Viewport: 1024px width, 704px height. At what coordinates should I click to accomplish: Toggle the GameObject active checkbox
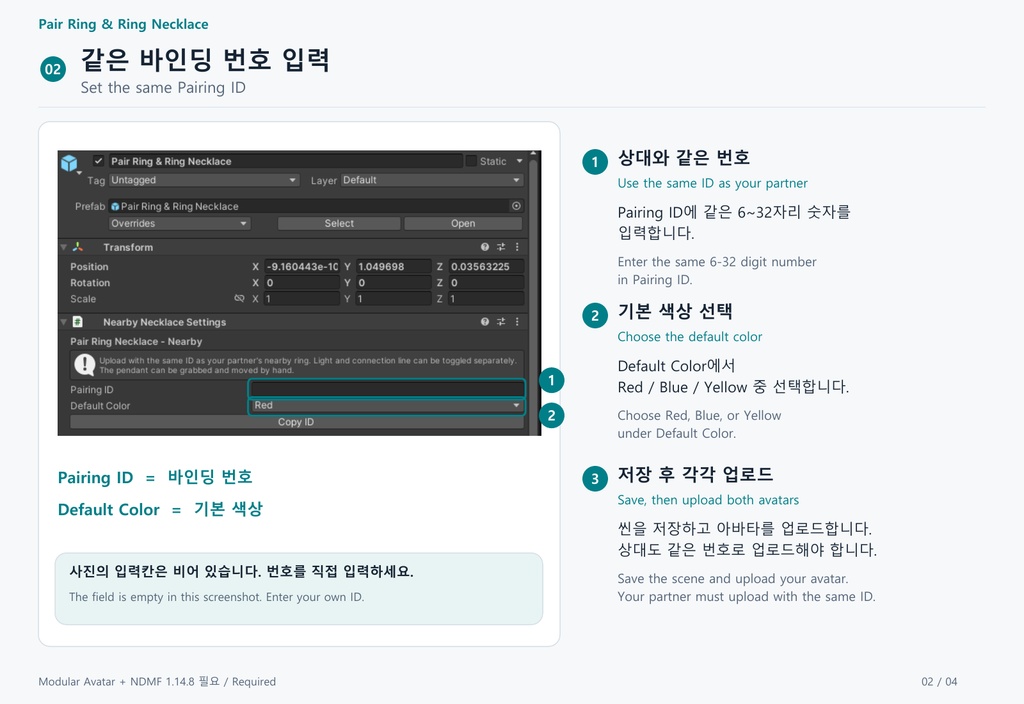point(99,161)
